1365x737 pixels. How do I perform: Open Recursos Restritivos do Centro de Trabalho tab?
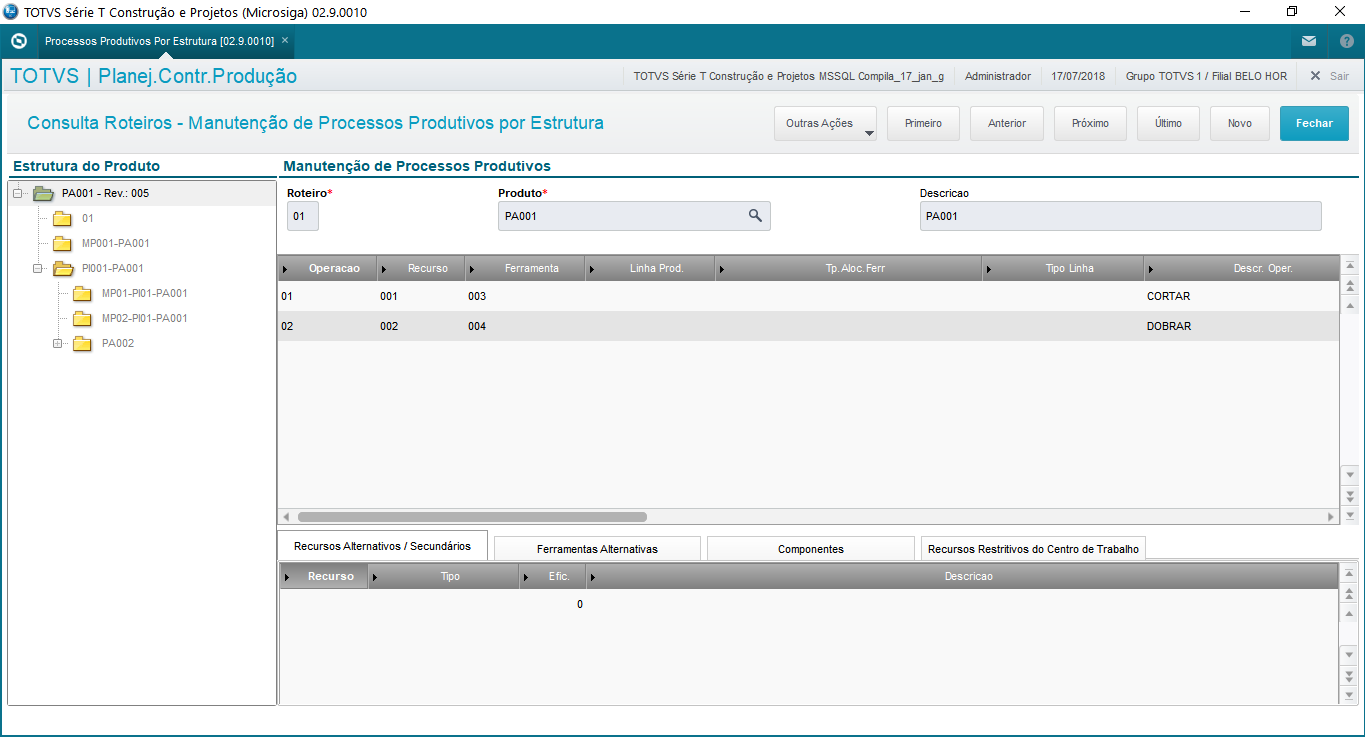[x=1033, y=549]
